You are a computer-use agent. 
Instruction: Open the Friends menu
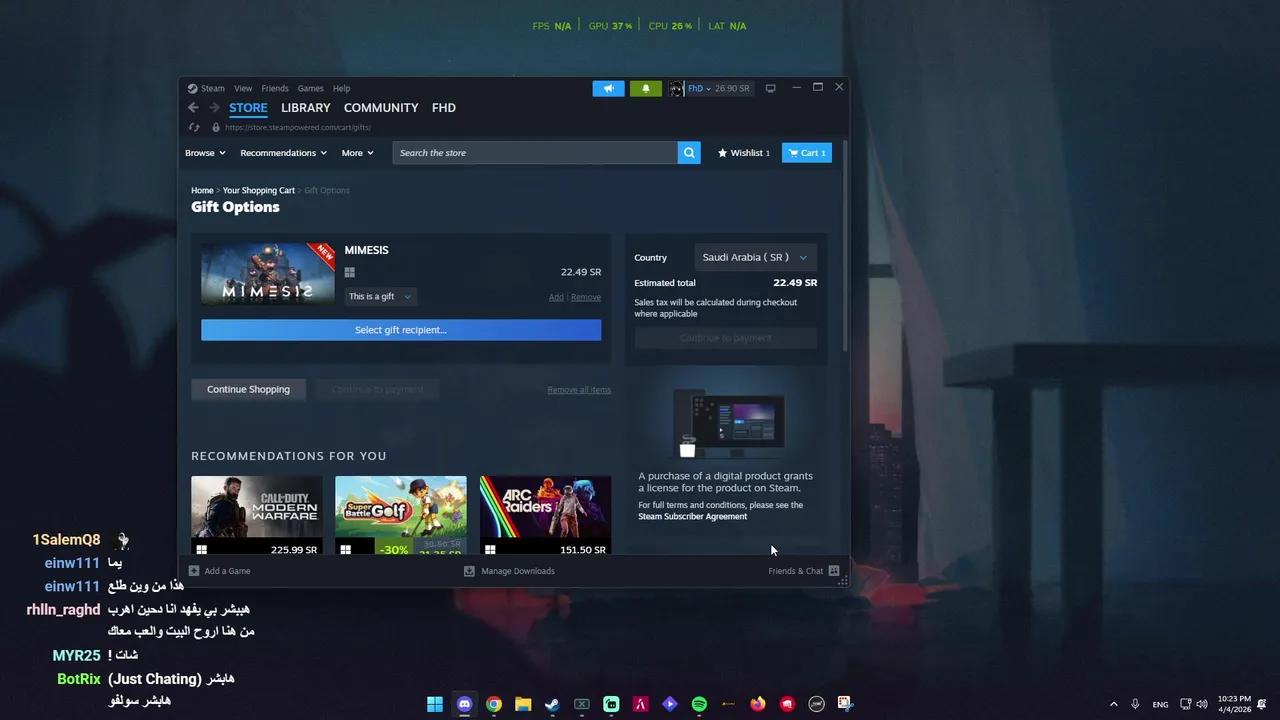[275, 88]
